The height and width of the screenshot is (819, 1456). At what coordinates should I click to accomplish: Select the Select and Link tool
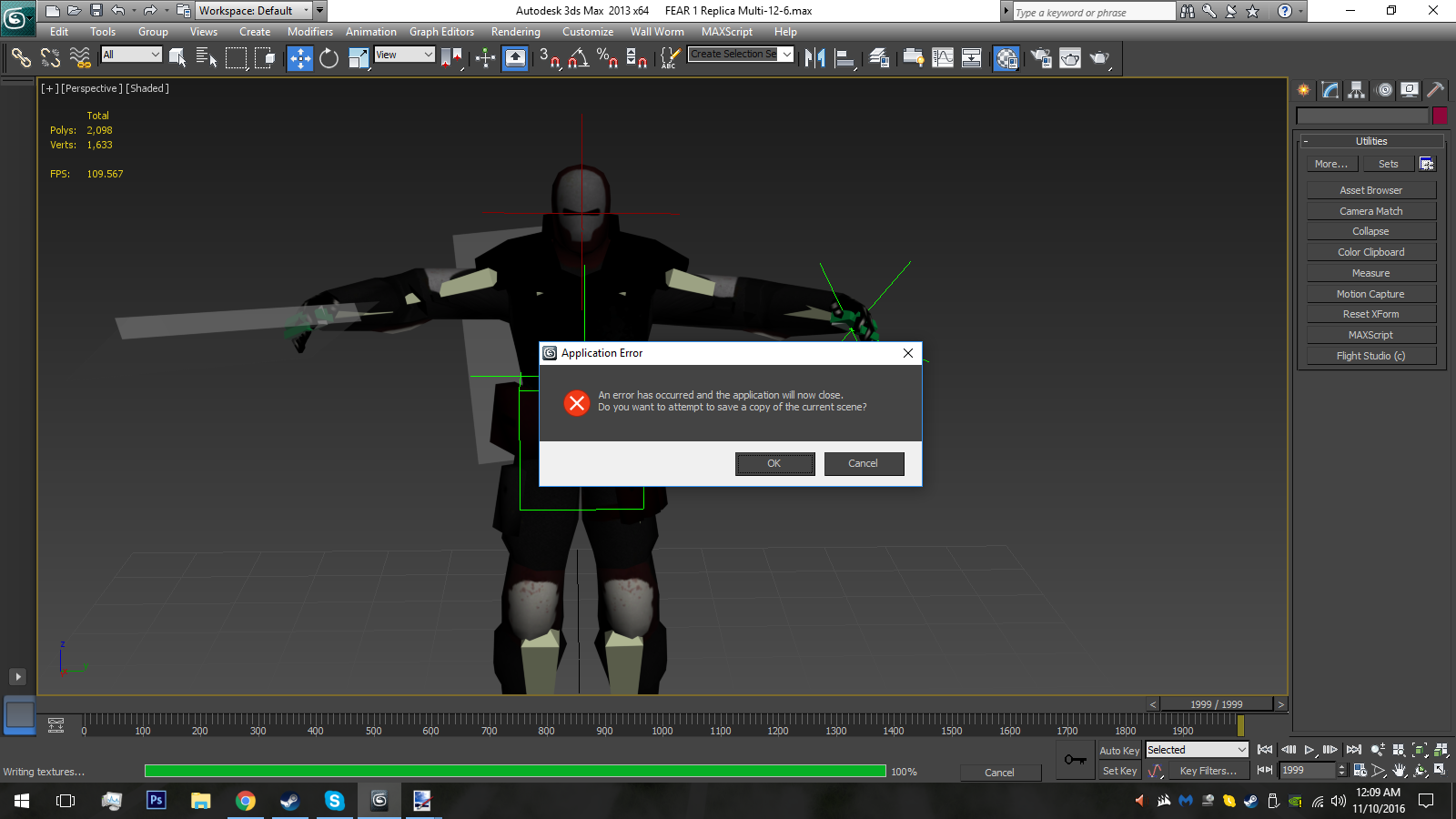point(20,58)
